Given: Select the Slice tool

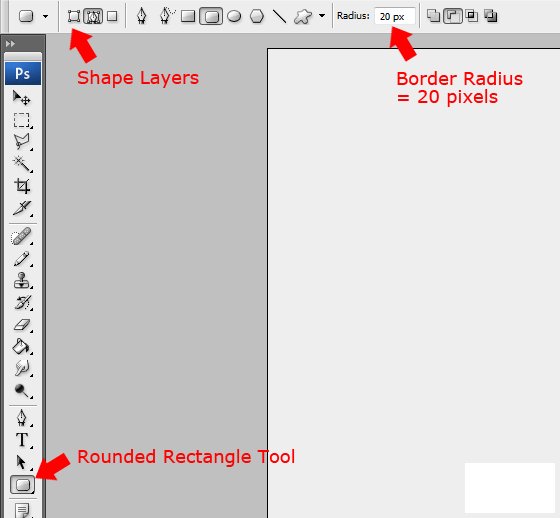Looking at the screenshot, I should (x=22, y=208).
